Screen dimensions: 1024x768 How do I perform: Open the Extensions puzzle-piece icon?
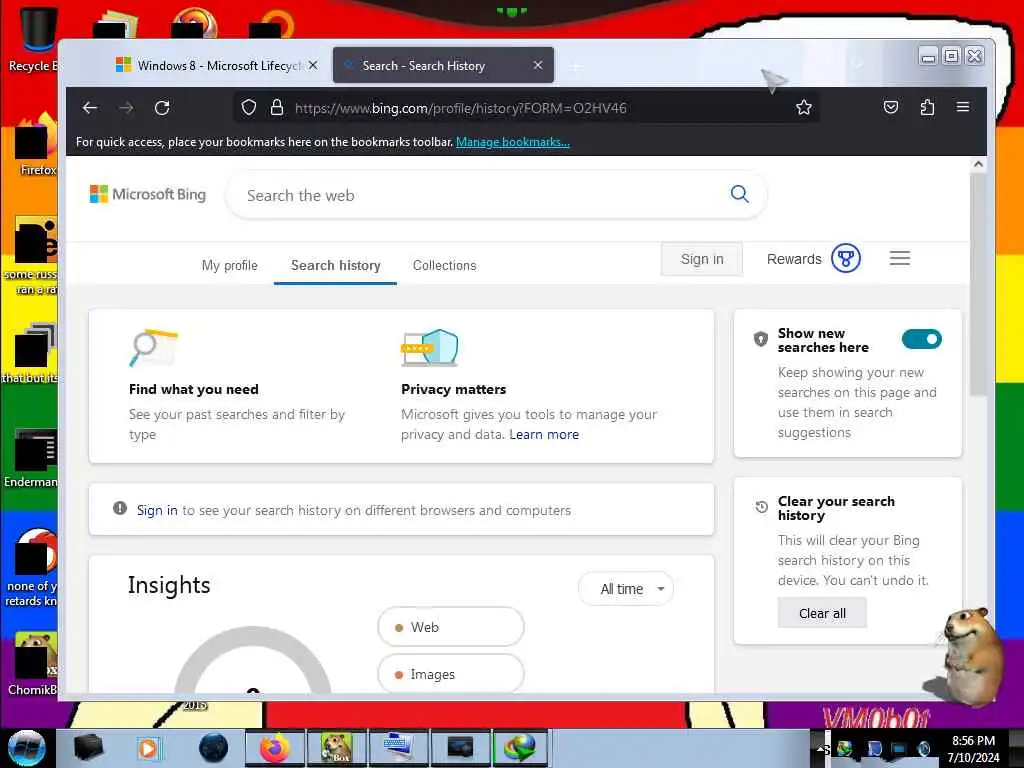click(x=927, y=107)
